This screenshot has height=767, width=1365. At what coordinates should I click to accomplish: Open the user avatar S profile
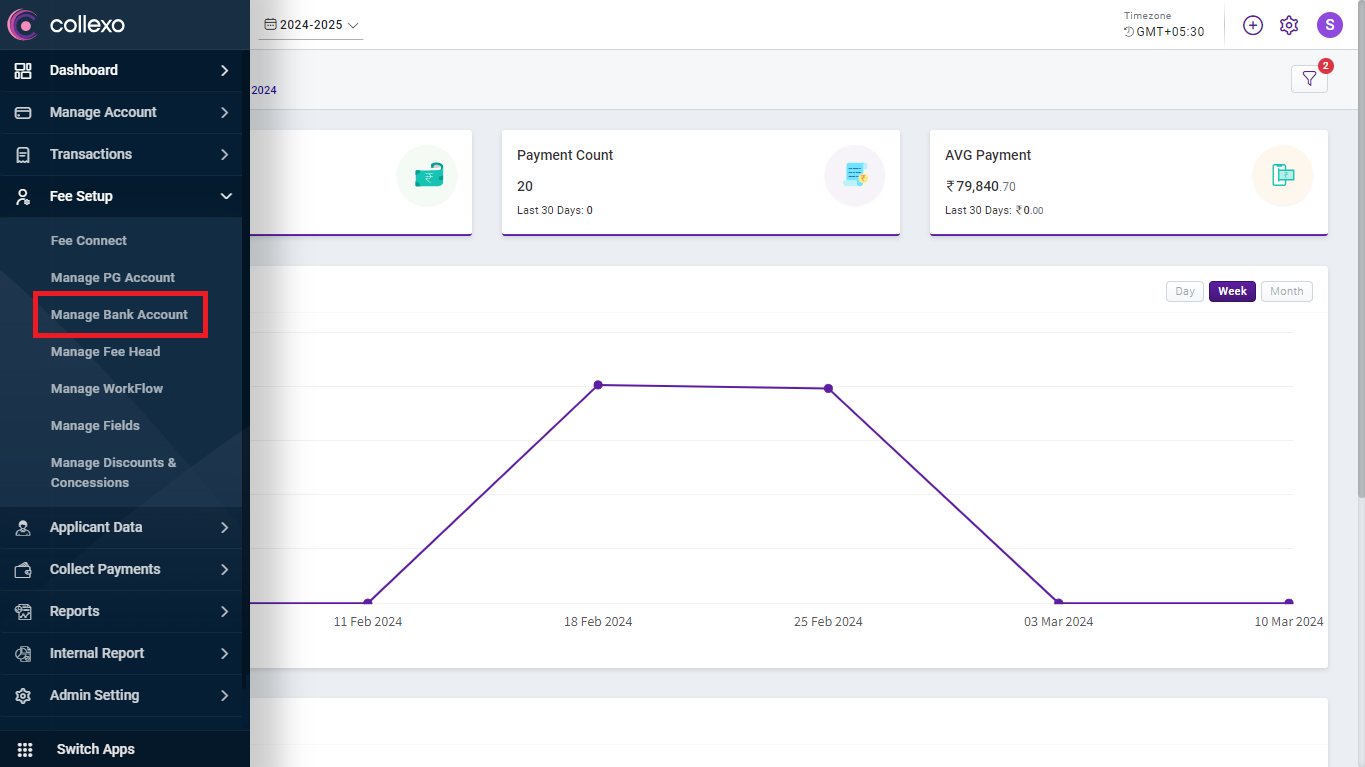1329,25
